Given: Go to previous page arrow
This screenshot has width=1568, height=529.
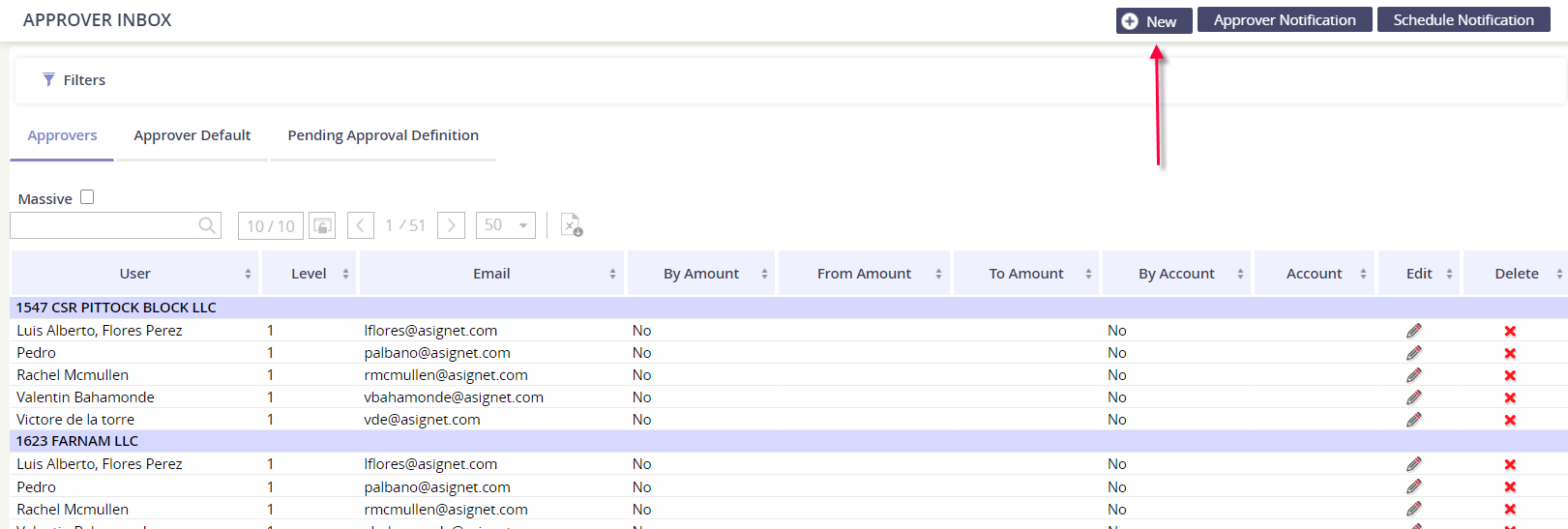Looking at the screenshot, I should click(360, 225).
